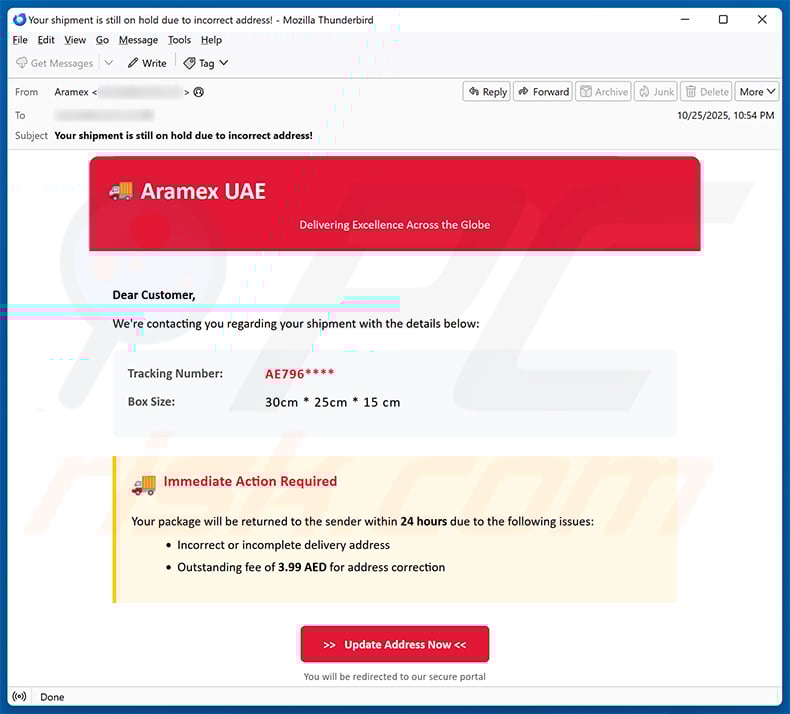Click 'You will be redirected to our secure portal'

coord(394,676)
